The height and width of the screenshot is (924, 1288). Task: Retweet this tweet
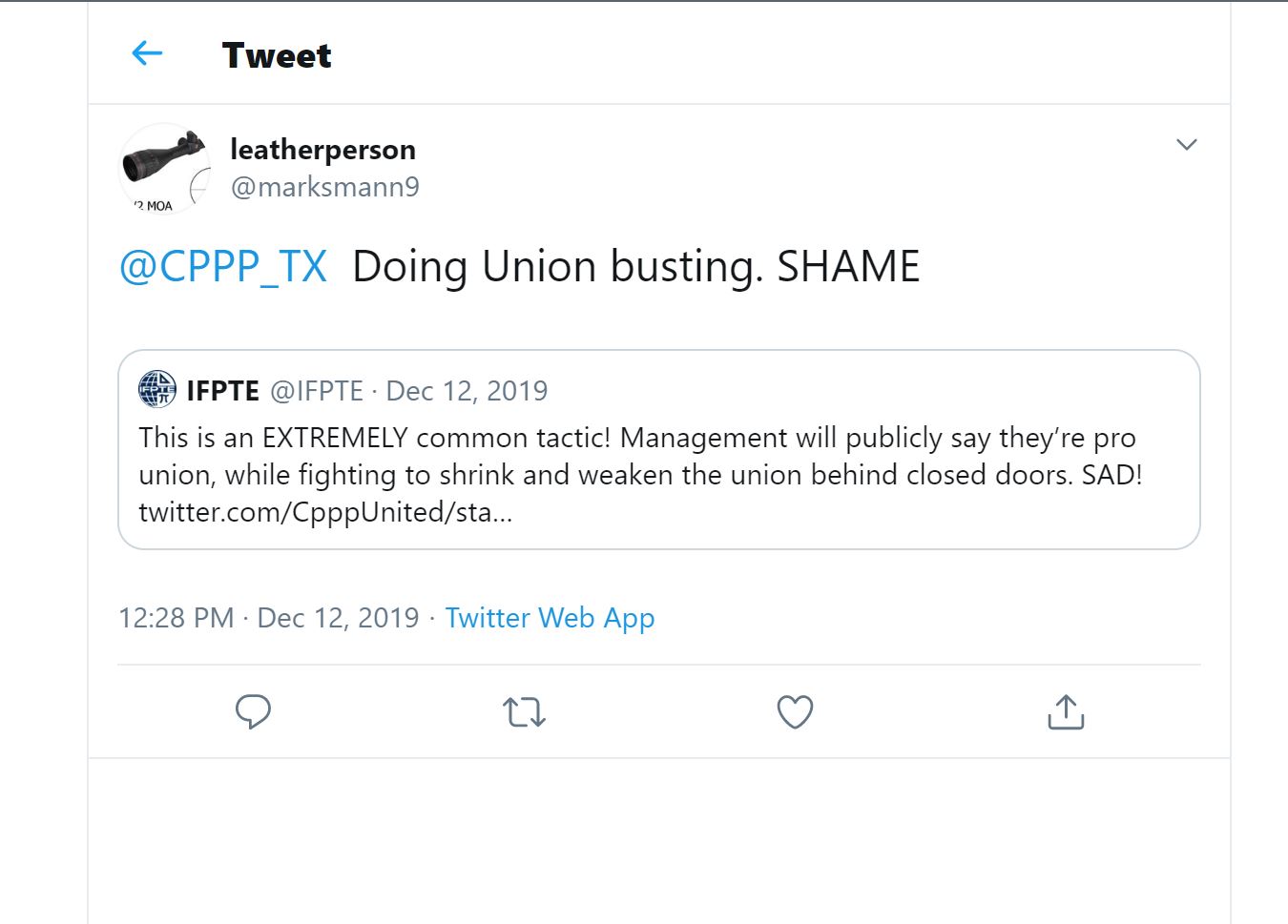click(524, 711)
